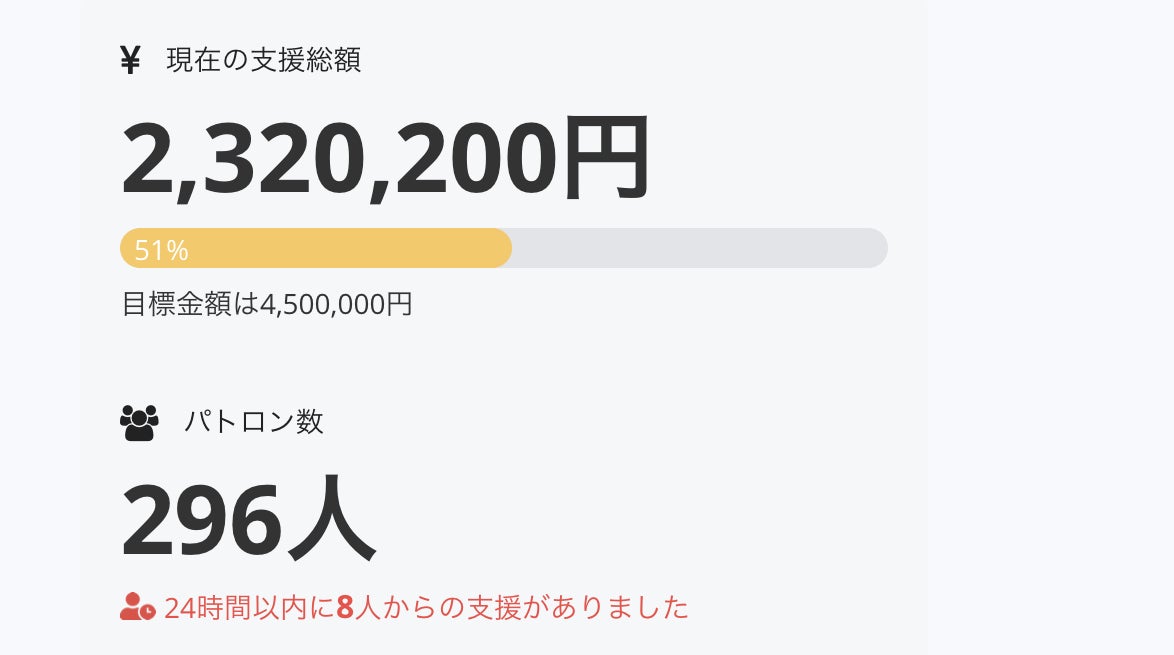
Task: Click the red user-clock icon
Action: pos(137,607)
